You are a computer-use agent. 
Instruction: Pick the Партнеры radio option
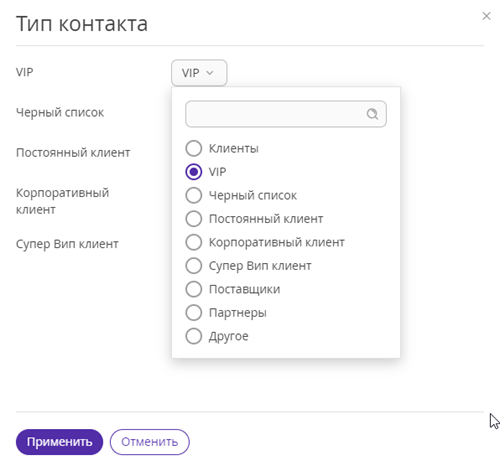194,313
